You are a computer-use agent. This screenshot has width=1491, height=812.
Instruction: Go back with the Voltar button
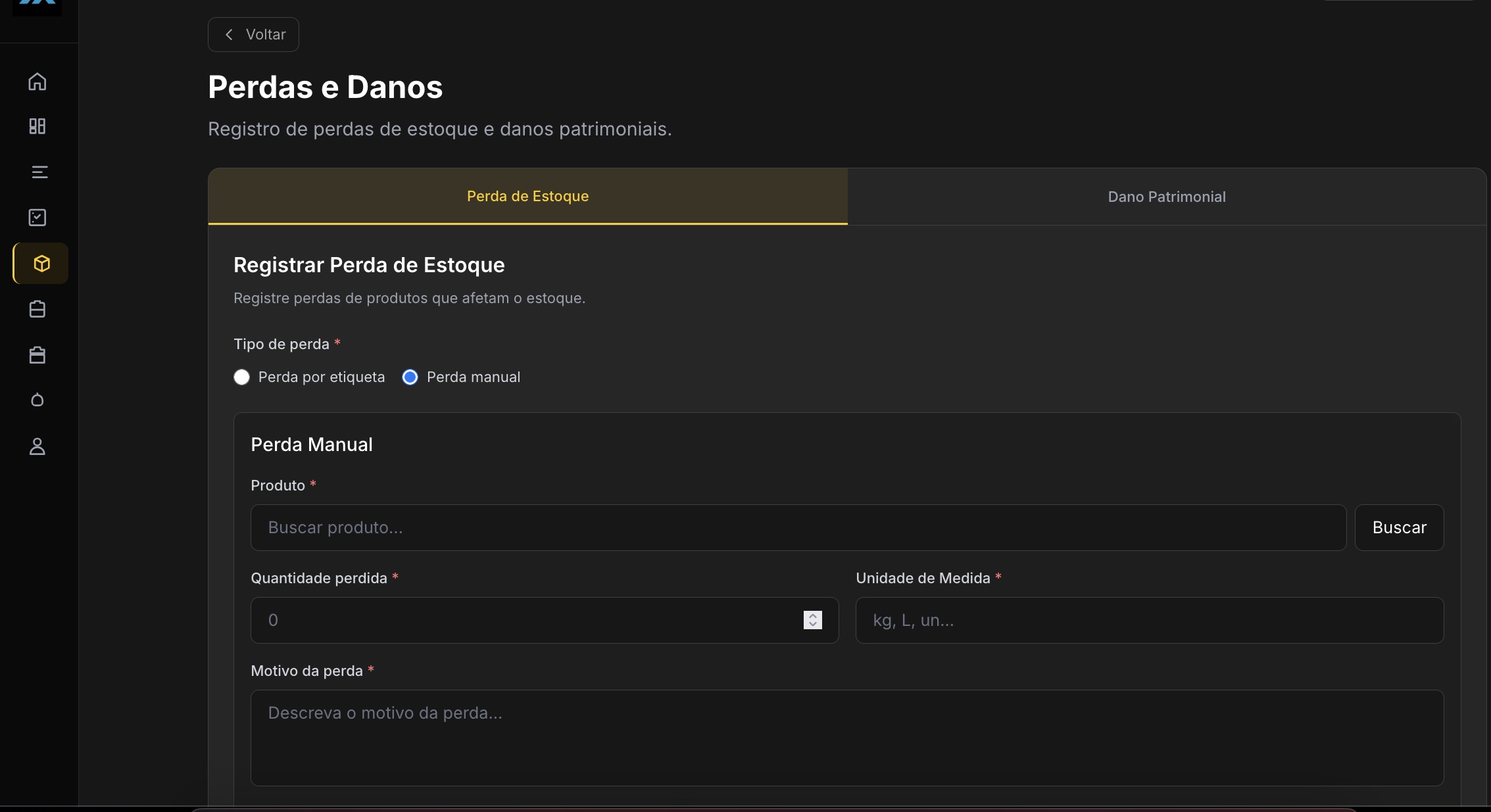pos(253,34)
